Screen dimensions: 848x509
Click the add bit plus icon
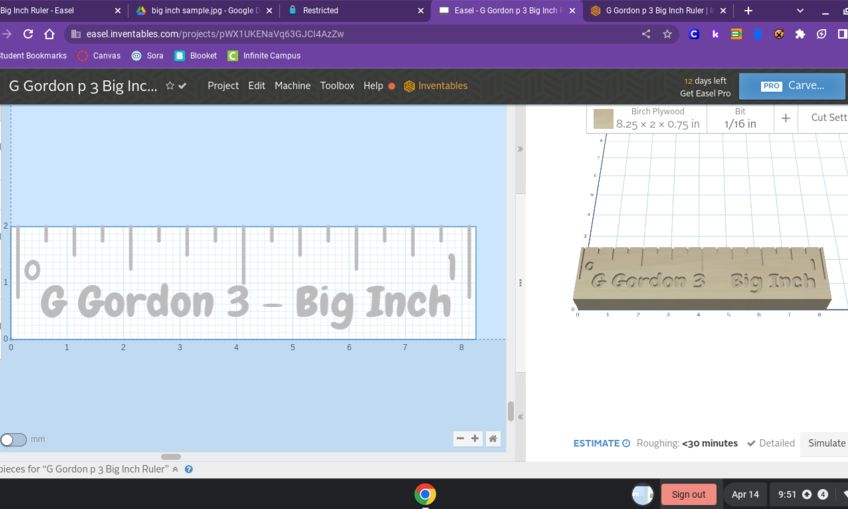[x=786, y=118]
